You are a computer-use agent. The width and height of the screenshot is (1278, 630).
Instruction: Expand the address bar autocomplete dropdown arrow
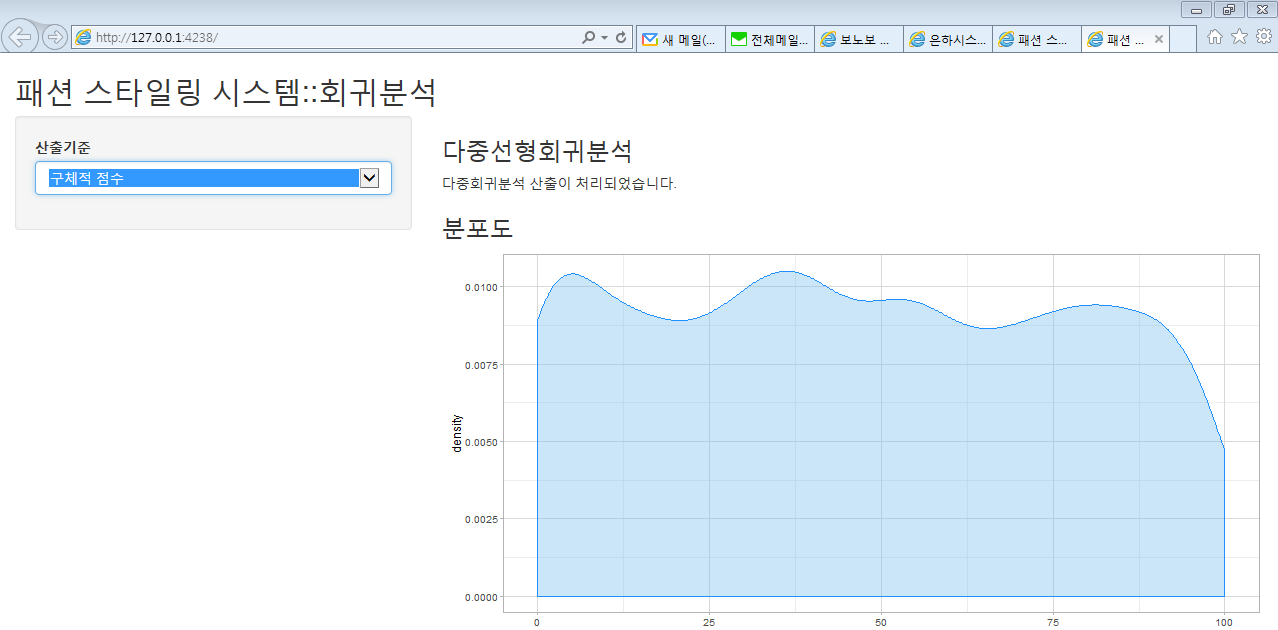[x=604, y=38]
